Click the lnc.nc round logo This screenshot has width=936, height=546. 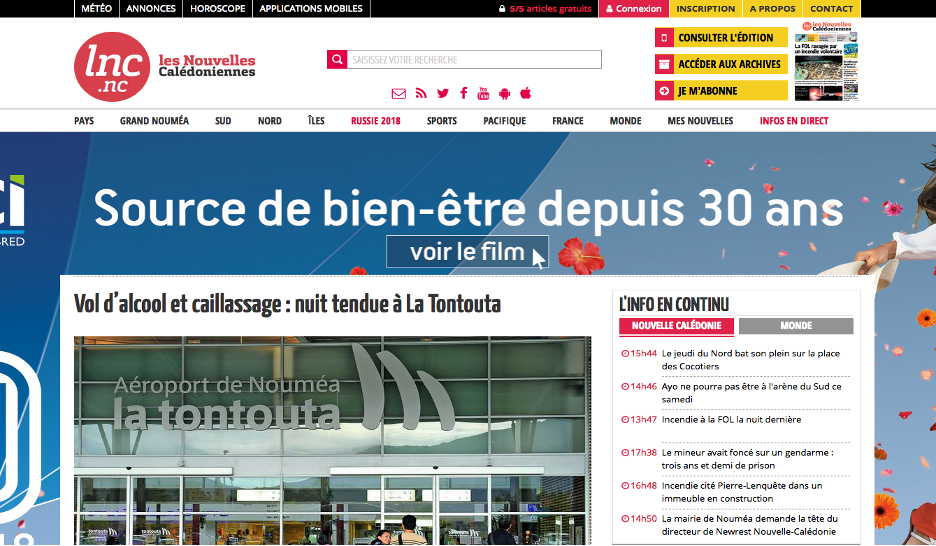(x=112, y=67)
